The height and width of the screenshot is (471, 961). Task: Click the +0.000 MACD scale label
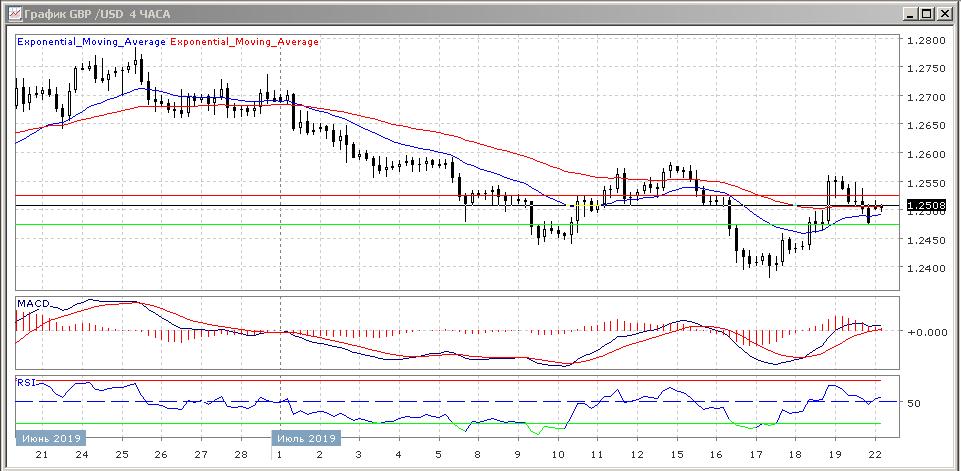coord(926,332)
